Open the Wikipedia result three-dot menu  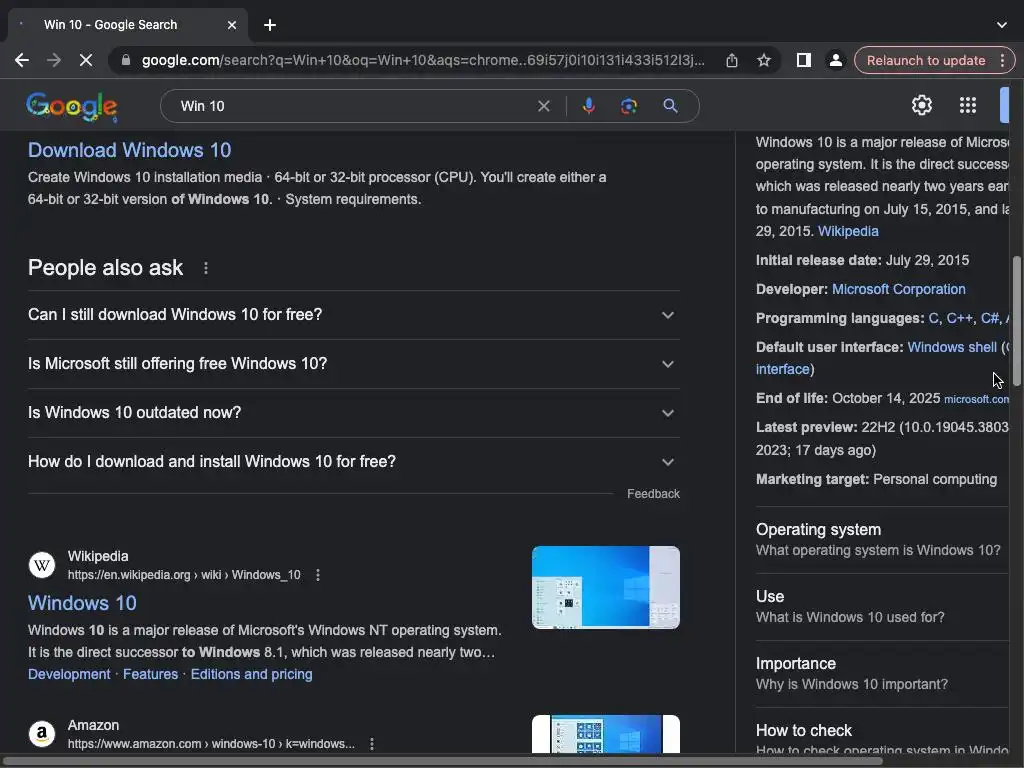318,575
